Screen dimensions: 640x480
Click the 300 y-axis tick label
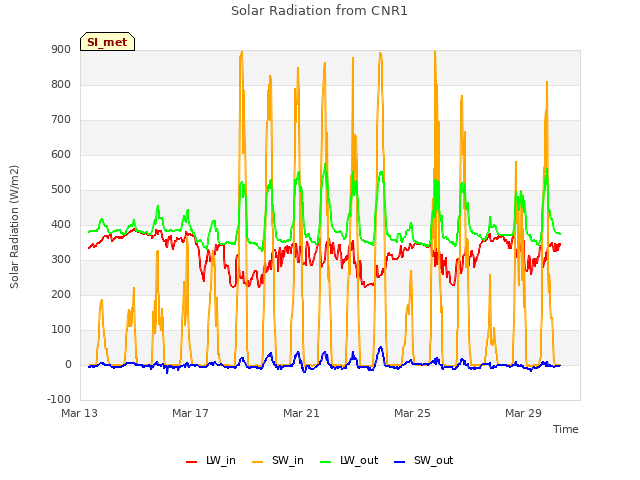pyautogui.click(x=61, y=260)
